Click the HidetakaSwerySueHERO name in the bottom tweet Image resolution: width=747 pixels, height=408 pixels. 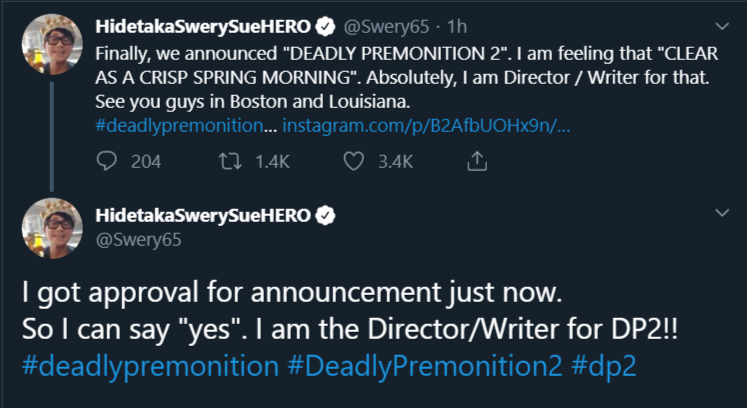click(204, 216)
